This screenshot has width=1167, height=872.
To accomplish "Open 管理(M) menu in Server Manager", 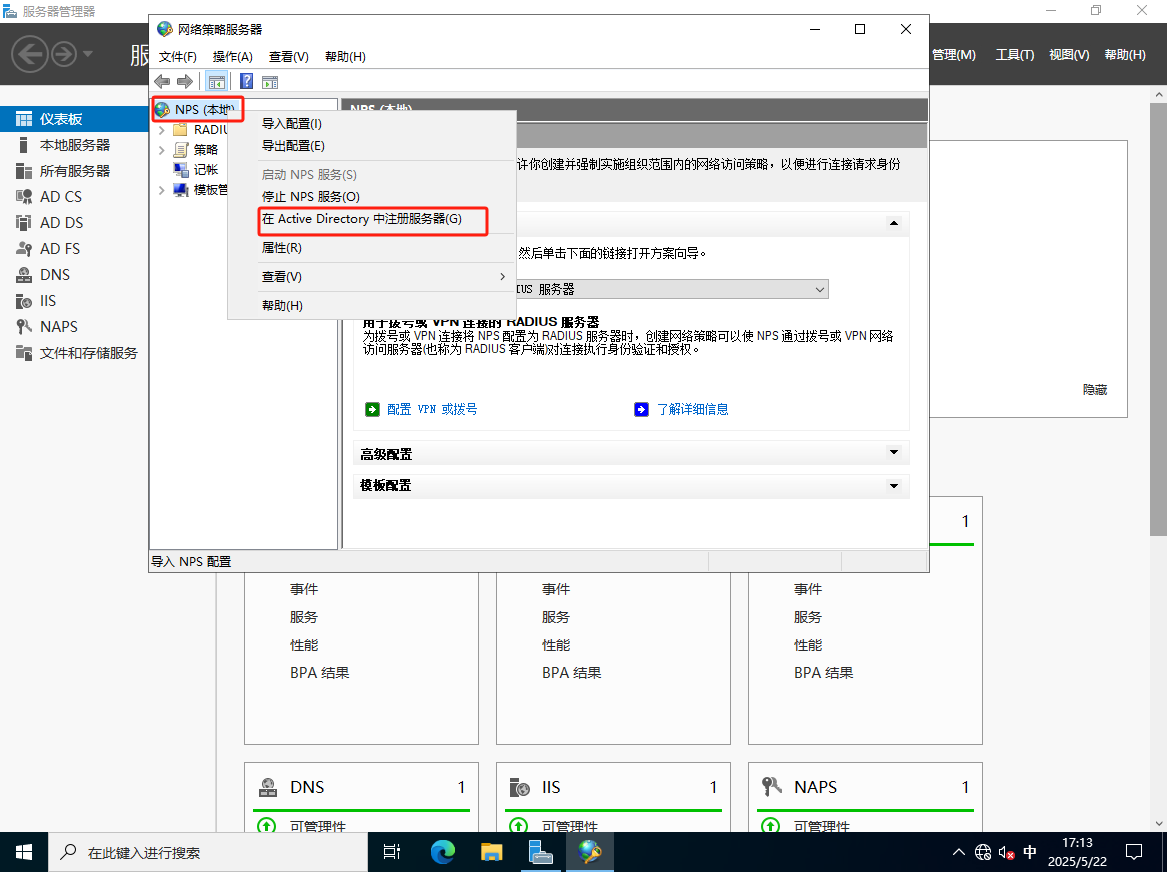I will [954, 55].
